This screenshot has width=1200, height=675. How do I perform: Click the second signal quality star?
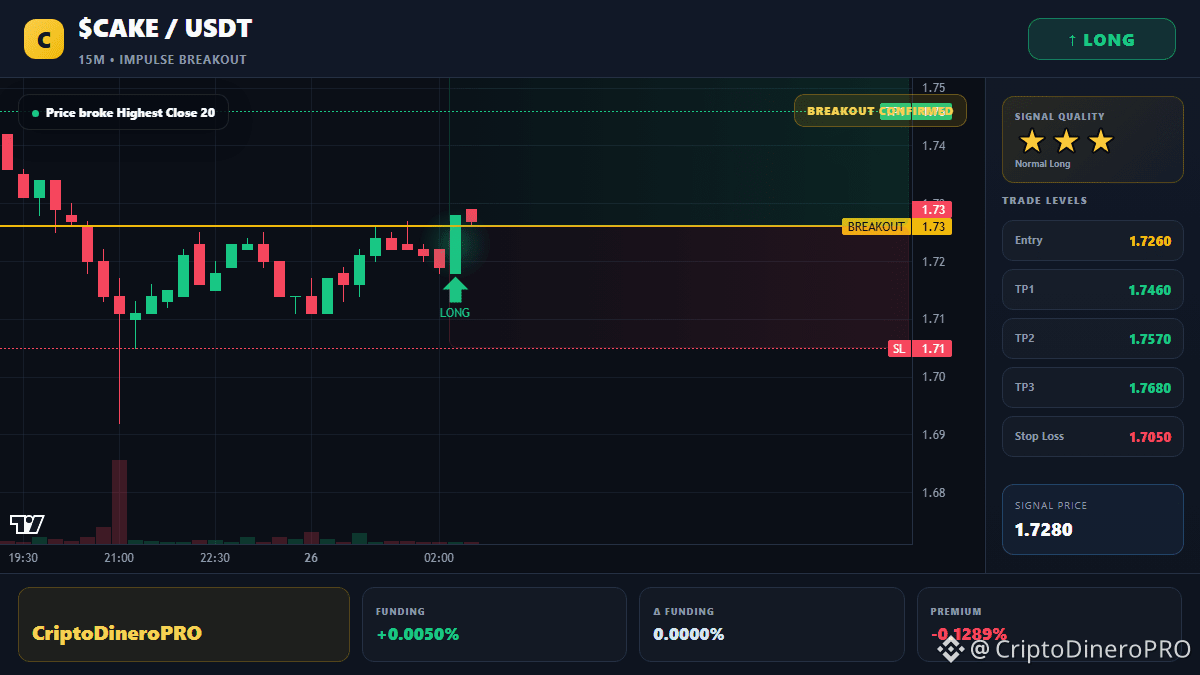coord(1066,141)
